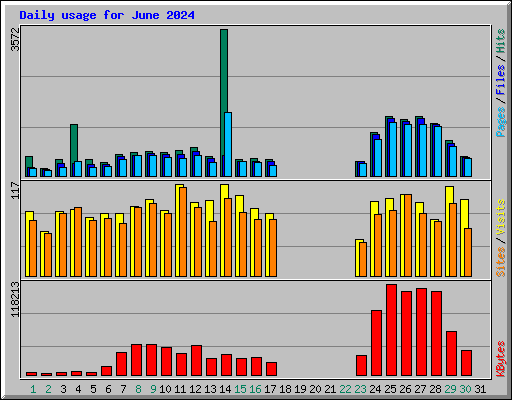Click day 7 on the x-axis
Screen dimensions: 512x400
tap(123, 389)
